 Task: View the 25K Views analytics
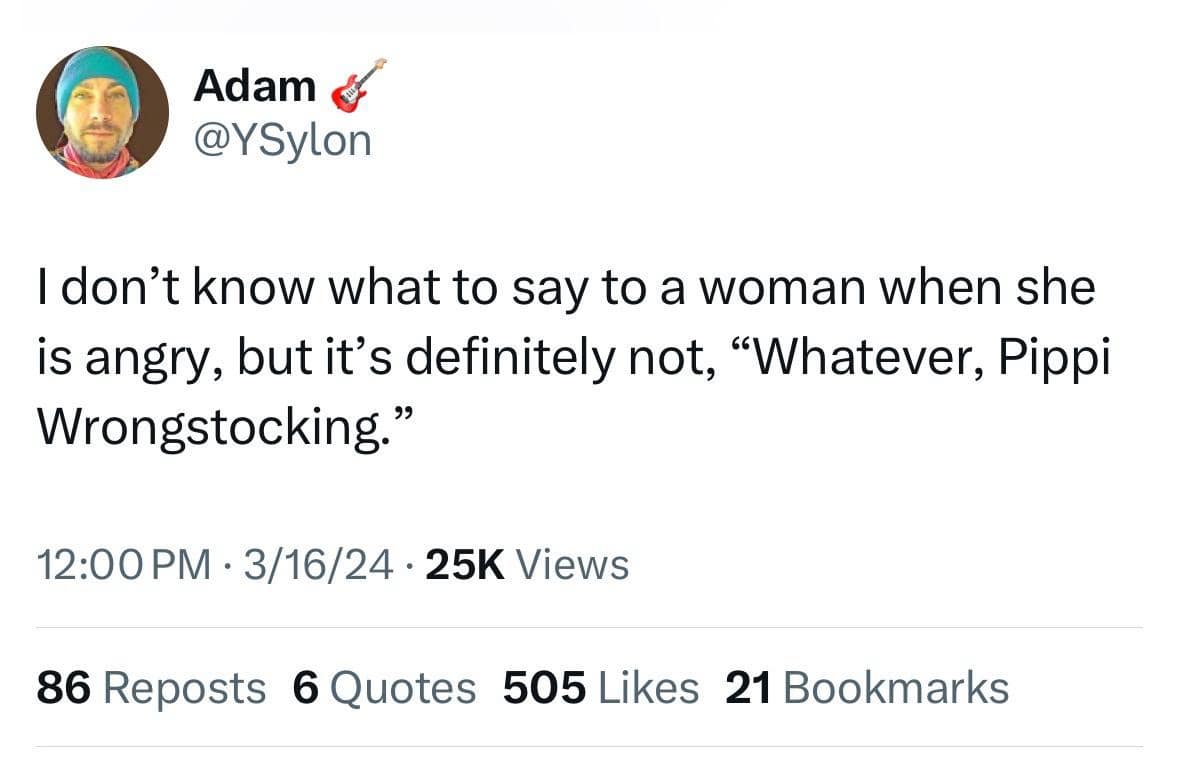(x=527, y=565)
